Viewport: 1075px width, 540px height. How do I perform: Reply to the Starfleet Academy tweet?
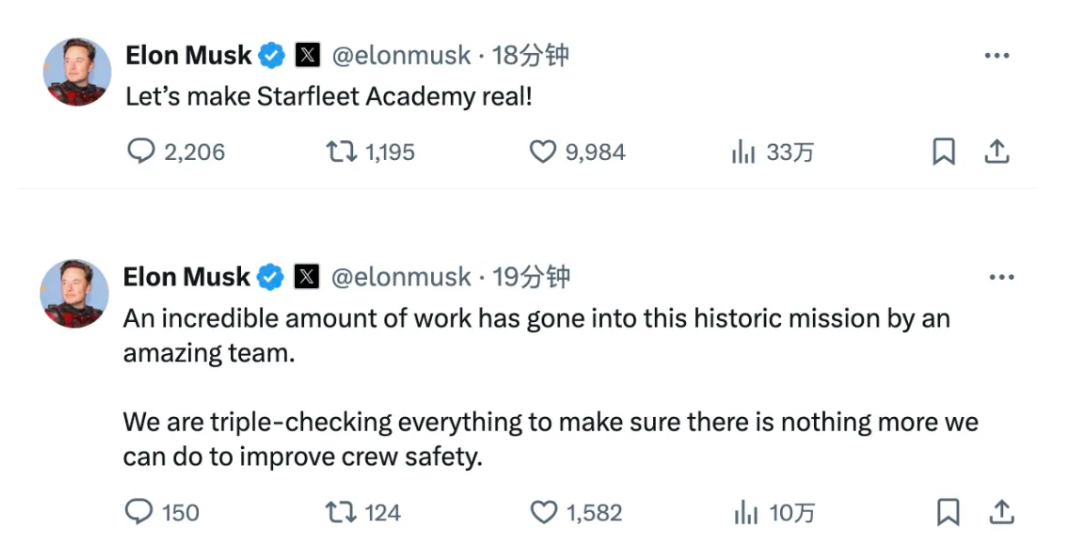point(143,152)
